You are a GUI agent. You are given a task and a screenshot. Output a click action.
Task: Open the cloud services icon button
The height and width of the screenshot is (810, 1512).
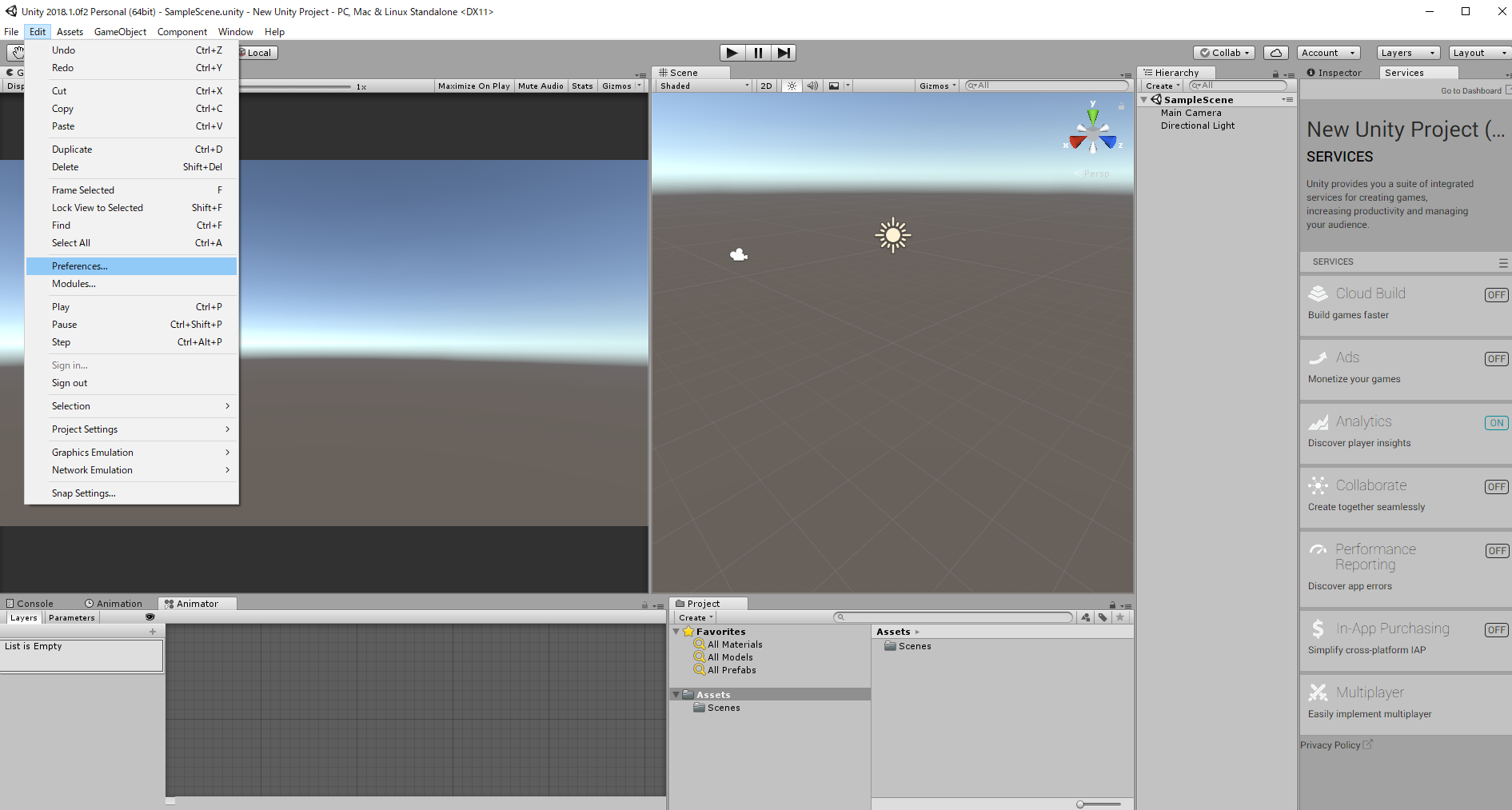pos(1276,53)
